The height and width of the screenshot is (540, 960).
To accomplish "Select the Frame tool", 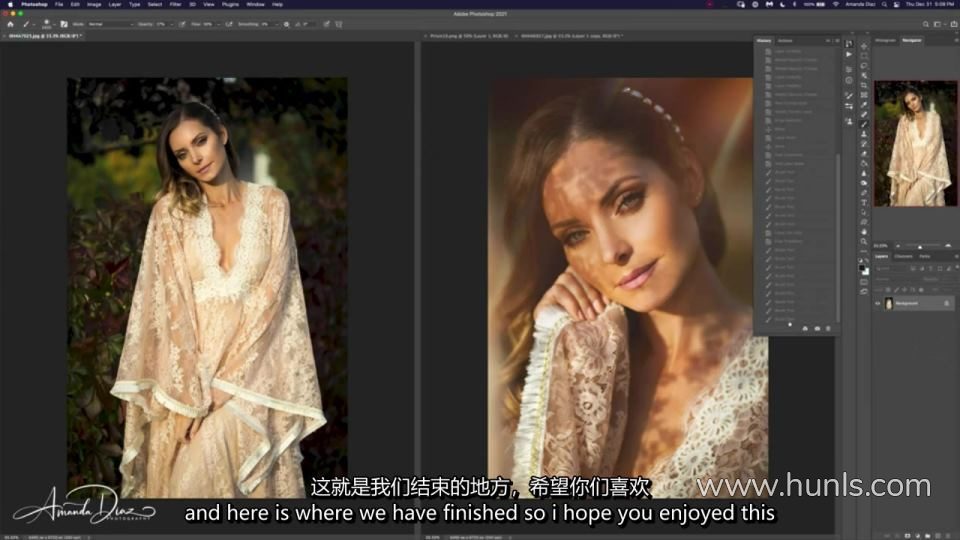I will point(864,95).
